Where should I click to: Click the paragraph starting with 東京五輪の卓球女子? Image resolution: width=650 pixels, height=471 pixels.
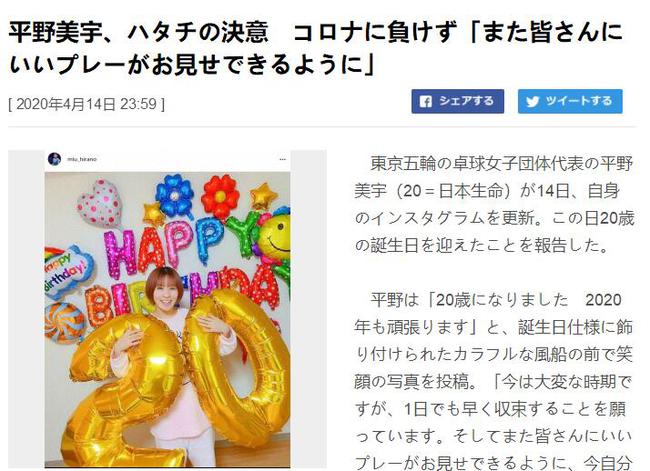[x=494, y=204]
